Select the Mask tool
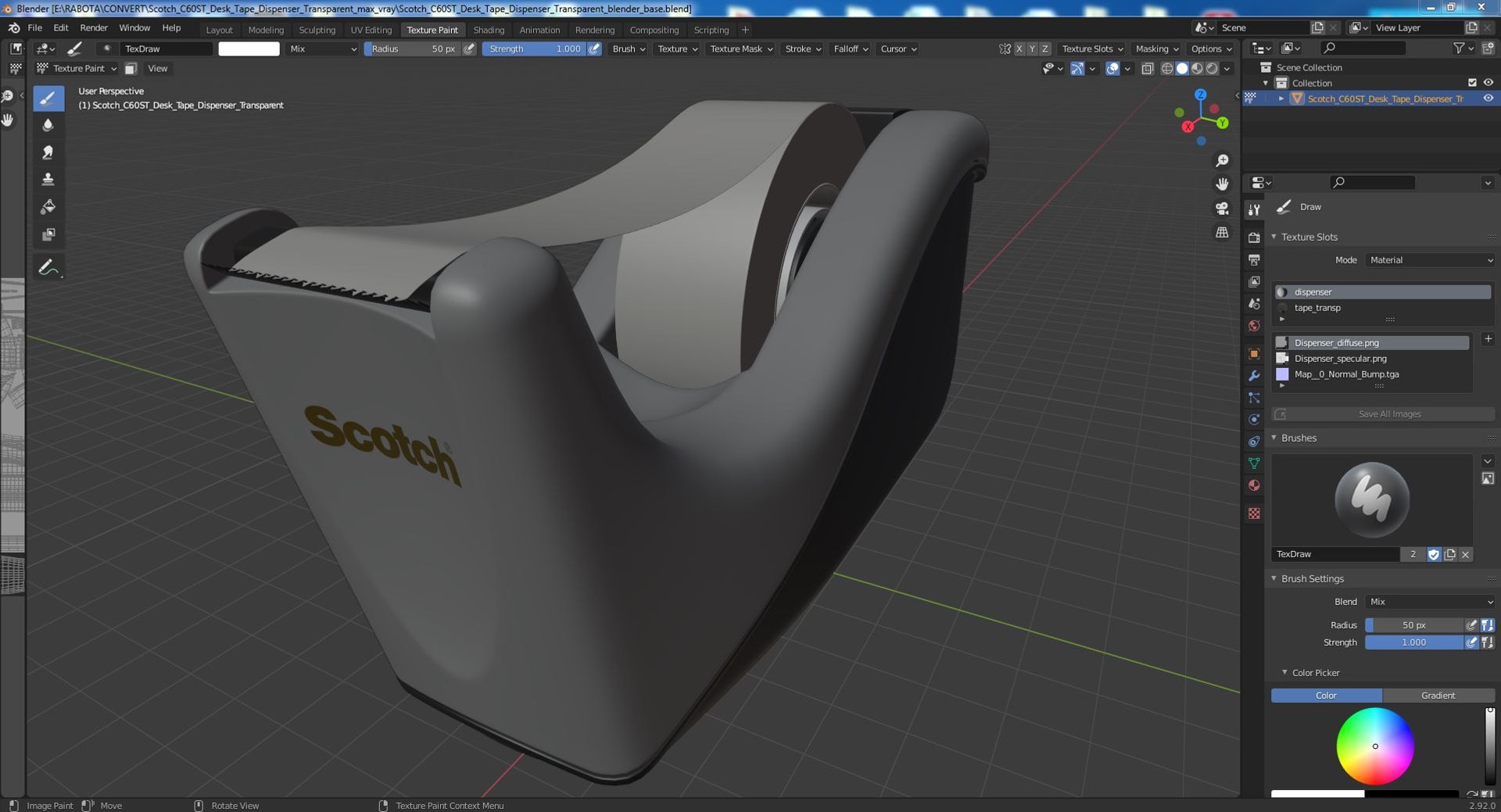1501x812 pixels. [x=48, y=234]
